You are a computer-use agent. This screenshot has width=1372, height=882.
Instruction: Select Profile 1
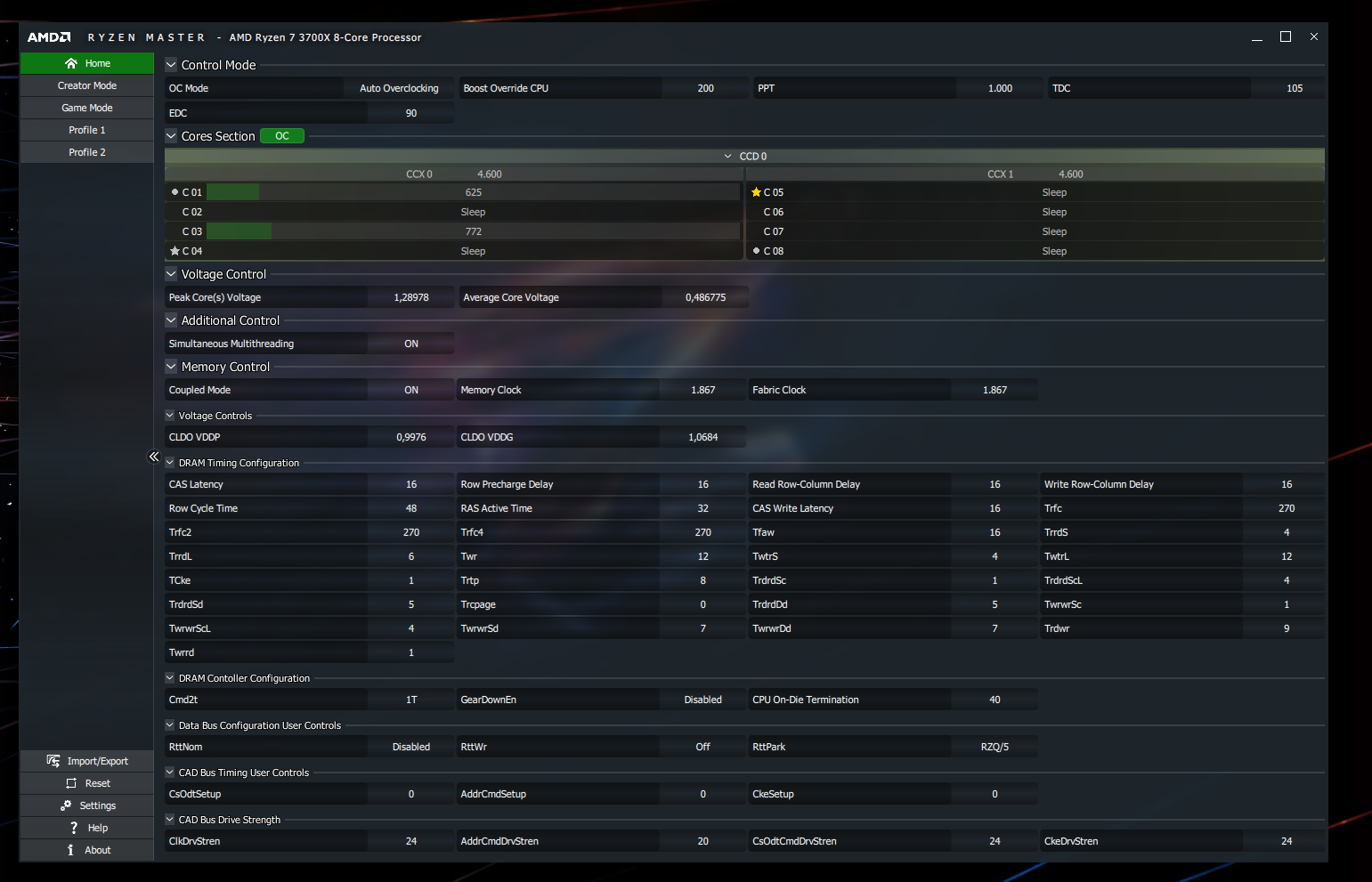click(87, 130)
